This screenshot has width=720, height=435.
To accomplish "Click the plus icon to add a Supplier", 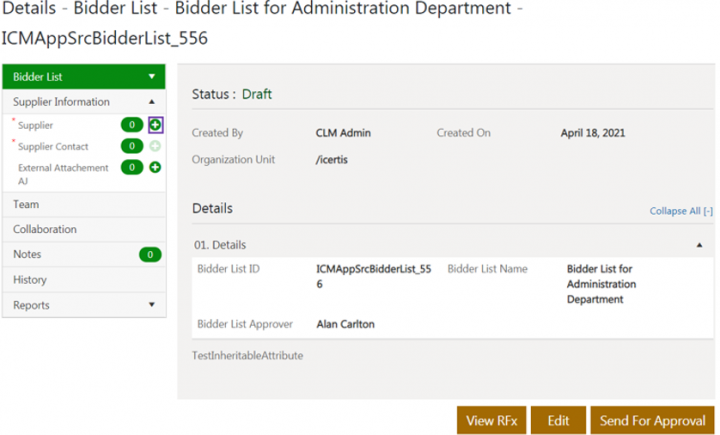I will point(155,125).
